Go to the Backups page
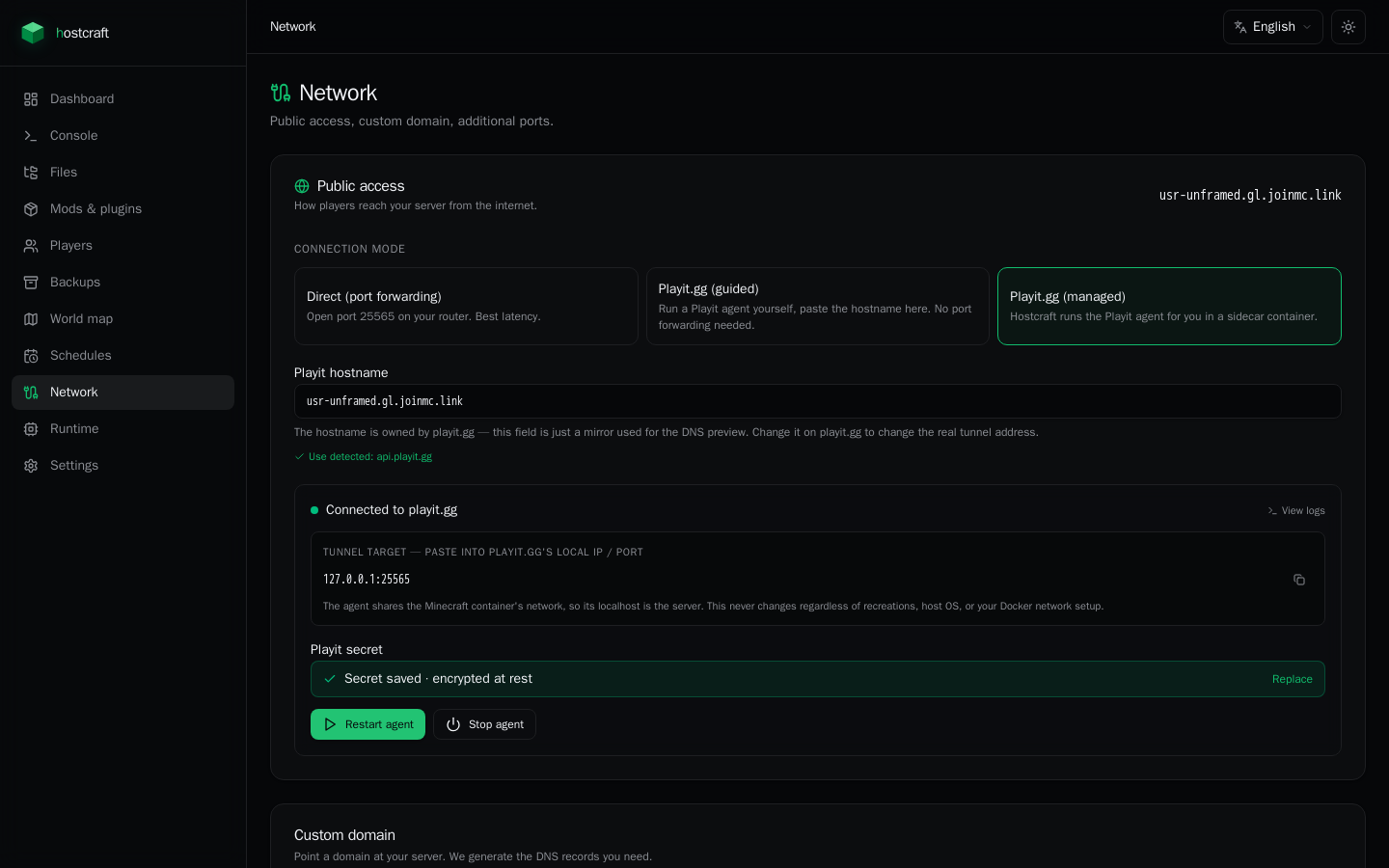 pyautogui.click(x=123, y=283)
